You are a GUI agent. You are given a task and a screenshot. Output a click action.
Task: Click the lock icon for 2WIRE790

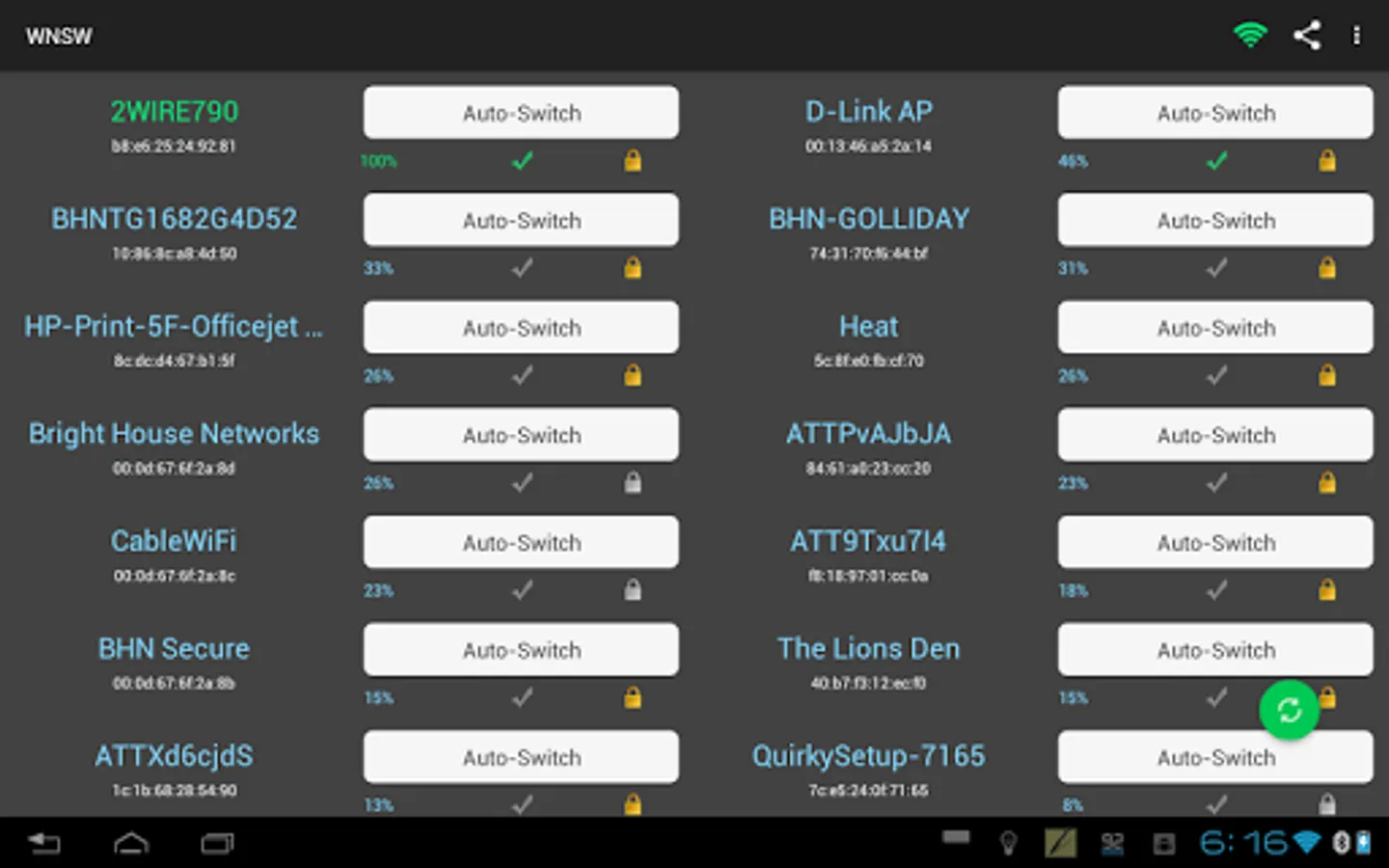coord(633,161)
